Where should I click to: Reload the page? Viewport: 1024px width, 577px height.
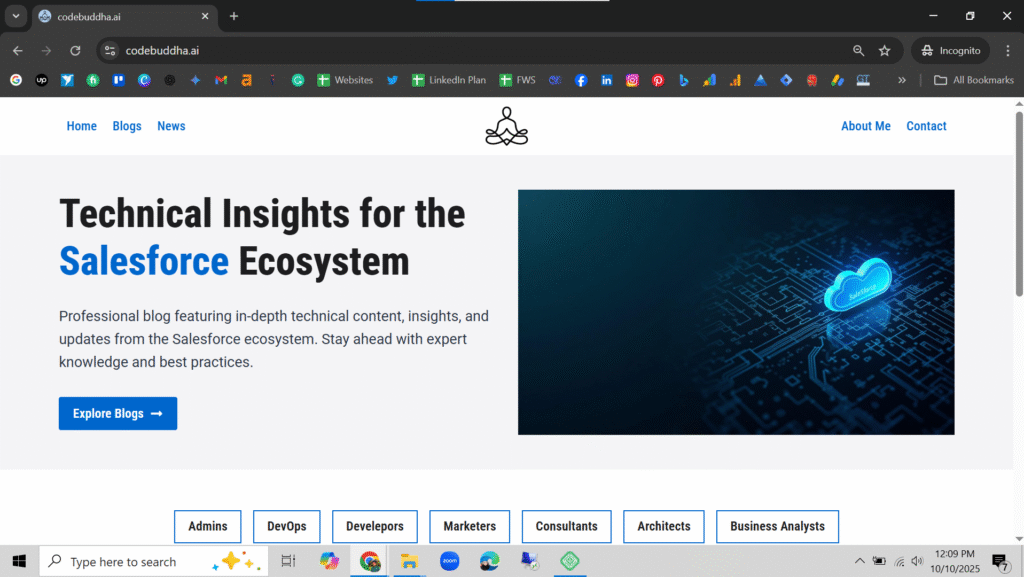75,51
